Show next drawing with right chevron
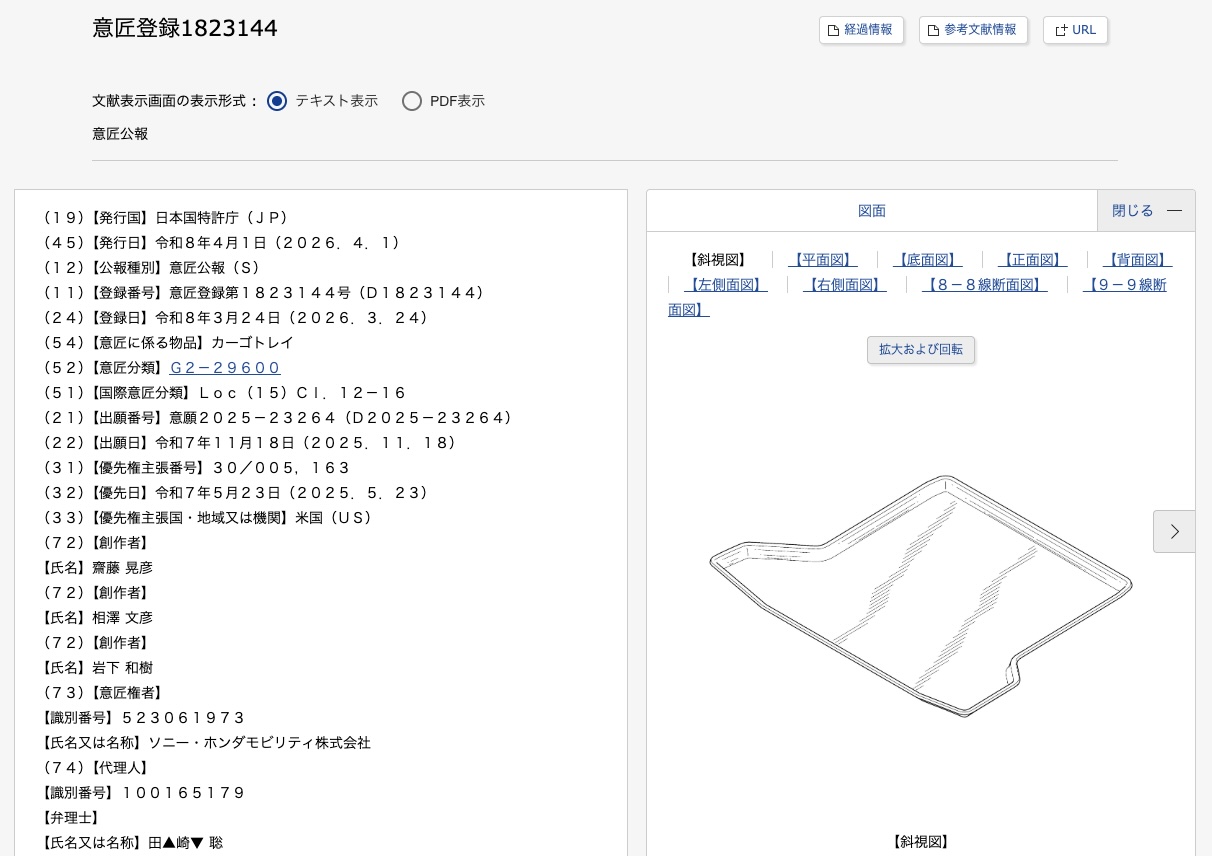1212x856 pixels. coord(1174,532)
